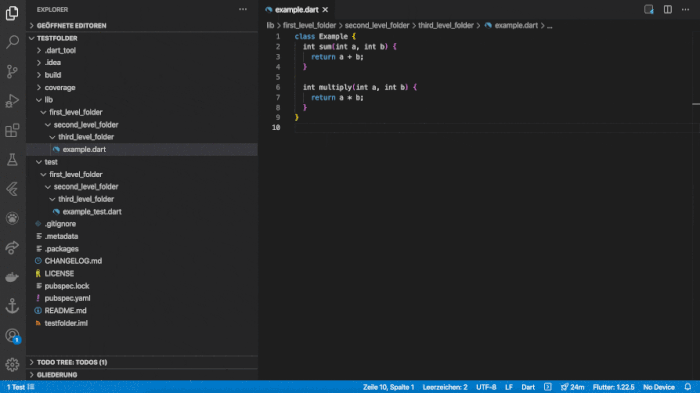Viewport: 700px width, 393px height.
Task: Split the editor to the right
Action: [x=668, y=9]
